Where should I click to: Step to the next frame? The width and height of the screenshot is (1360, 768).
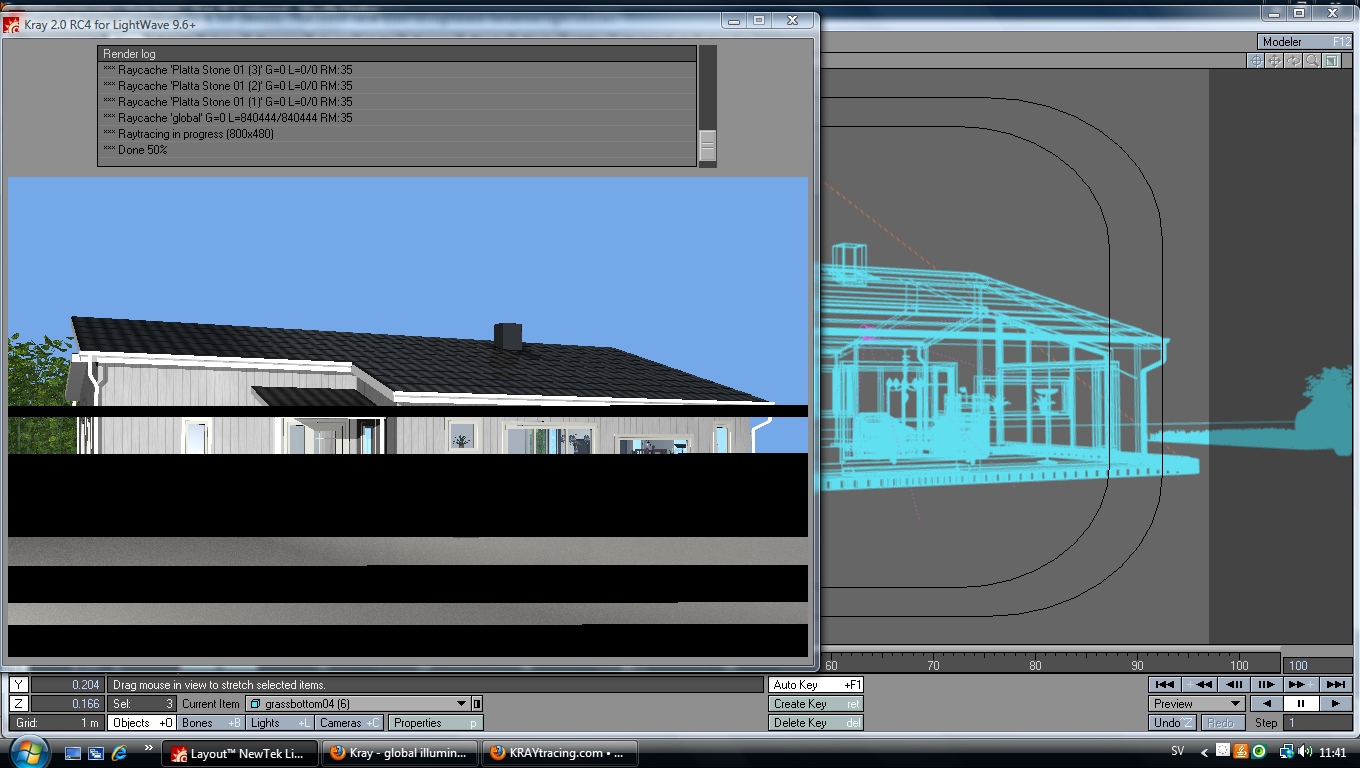[x=1266, y=685]
